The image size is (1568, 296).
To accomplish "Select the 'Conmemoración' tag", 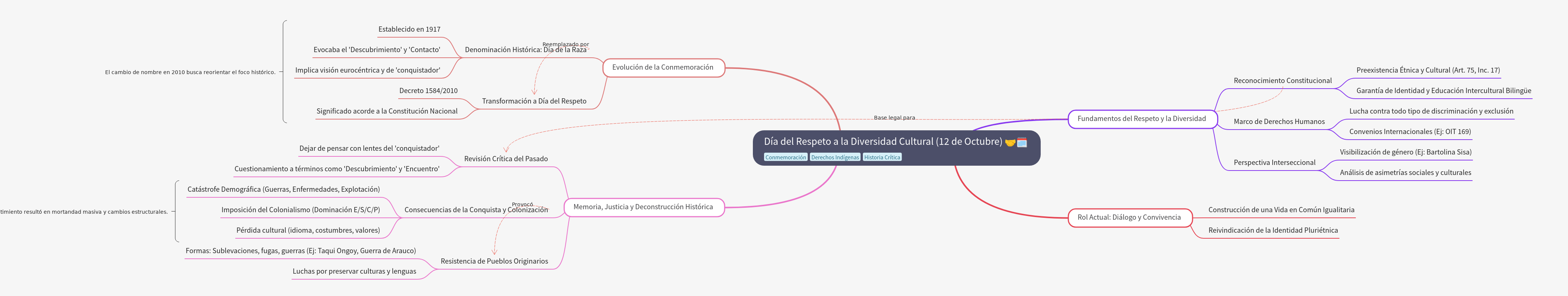I will 785,157.
